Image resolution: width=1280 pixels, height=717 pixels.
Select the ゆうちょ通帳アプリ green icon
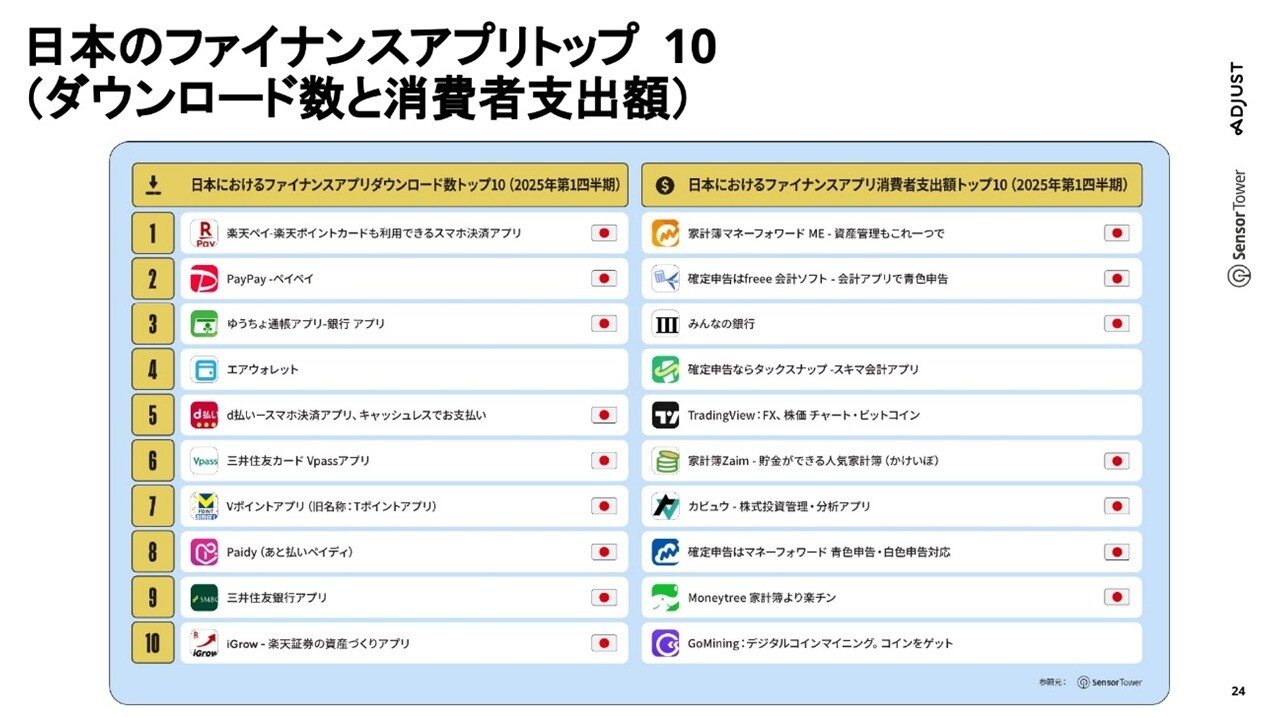click(204, 324)
